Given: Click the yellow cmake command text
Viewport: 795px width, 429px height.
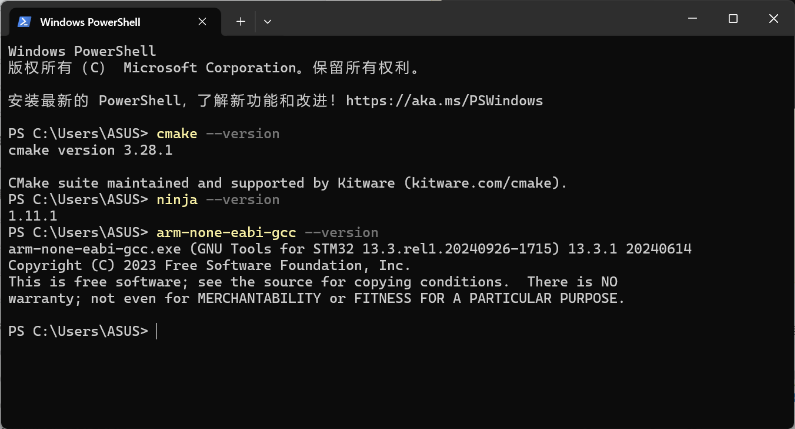Looking at the screenshot, I should pyautogui.click(x=176, y=133).
